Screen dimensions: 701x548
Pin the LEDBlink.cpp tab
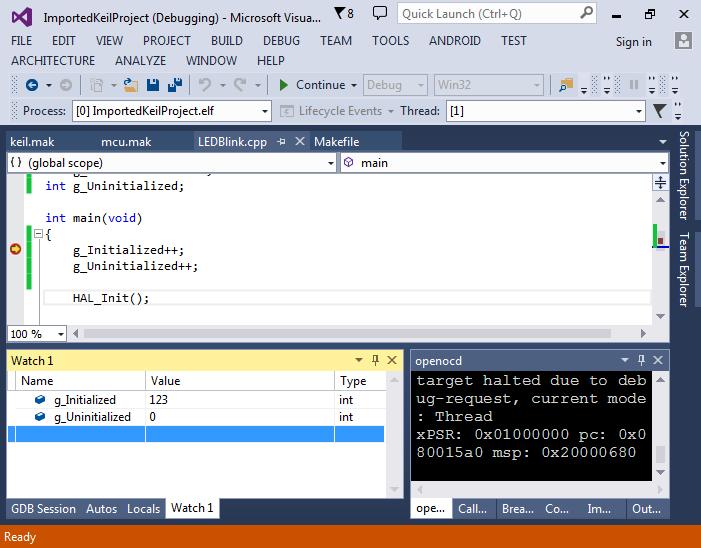pyautogui.click(x=281, y=142)
